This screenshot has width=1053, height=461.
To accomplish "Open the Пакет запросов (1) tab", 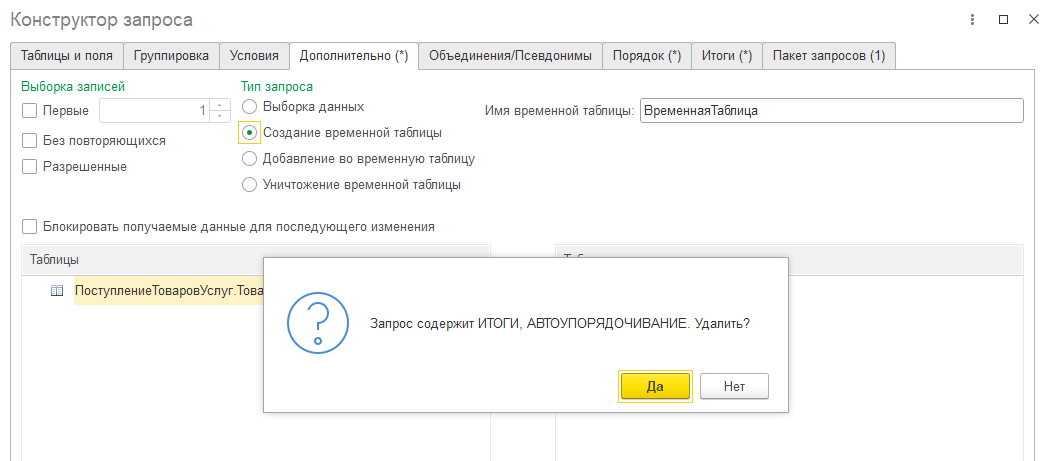I will [829, 56].
